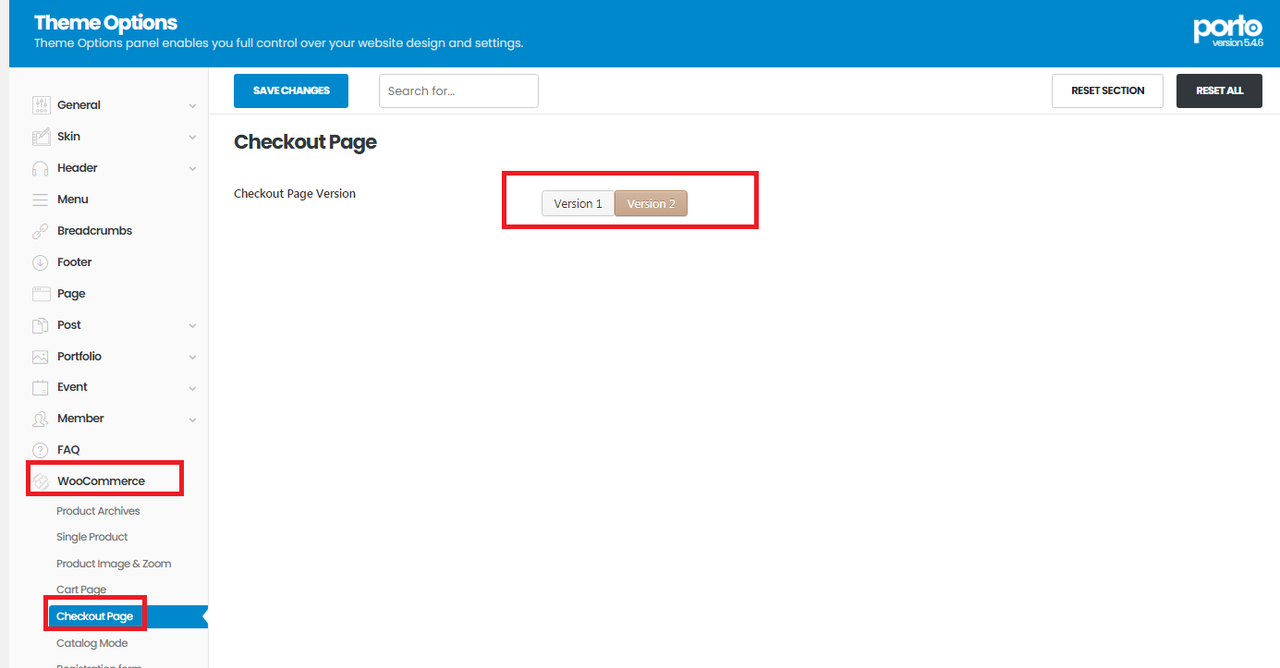Expand the Member section chevron

[x=192, y=420]
